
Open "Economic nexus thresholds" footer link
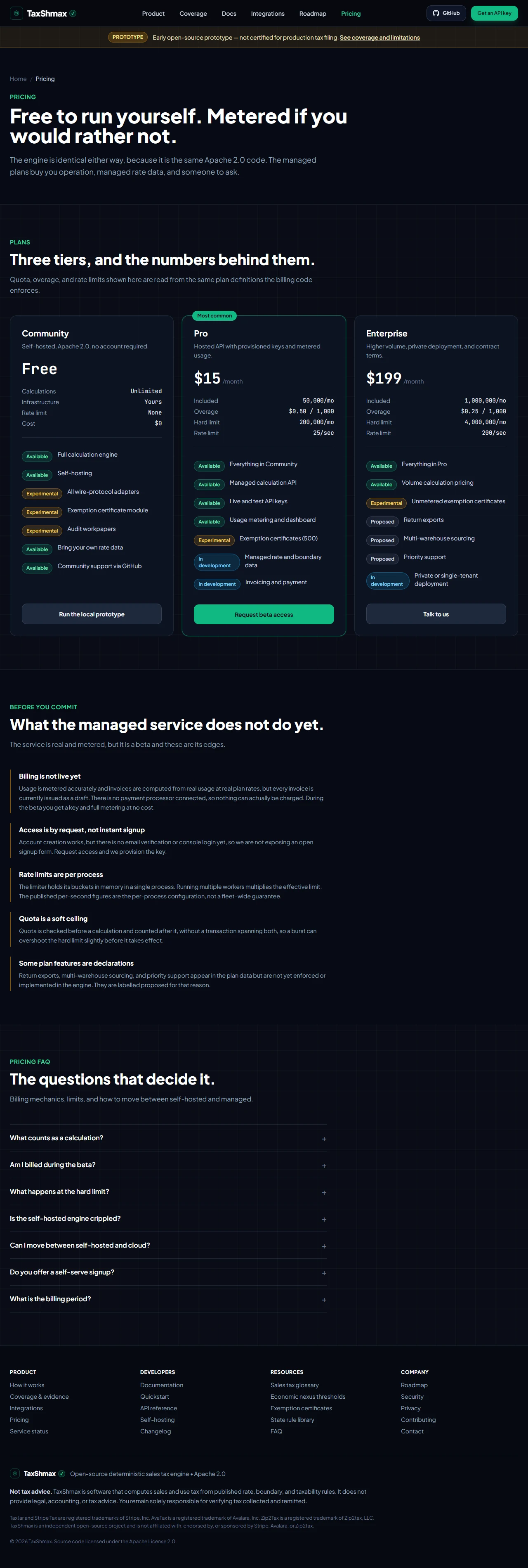(308, 1396)
